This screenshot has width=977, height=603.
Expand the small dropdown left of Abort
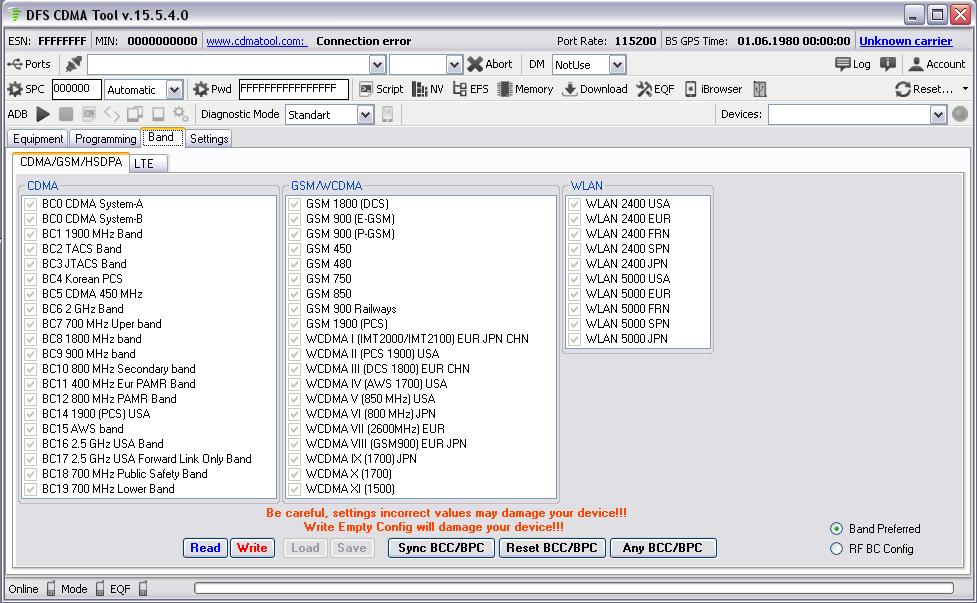pyautogui.click(x=454, y=65)
